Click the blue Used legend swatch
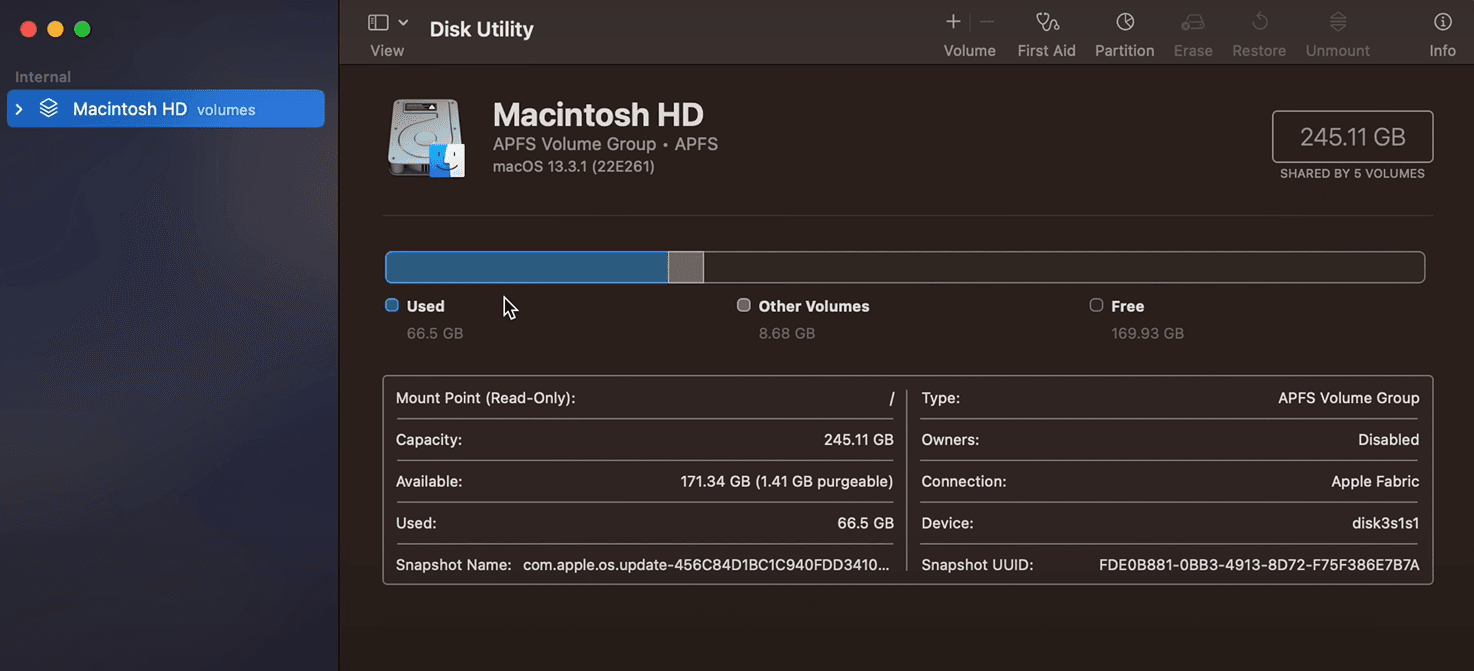Screen dimensions: 1474x671 point(392,306)
